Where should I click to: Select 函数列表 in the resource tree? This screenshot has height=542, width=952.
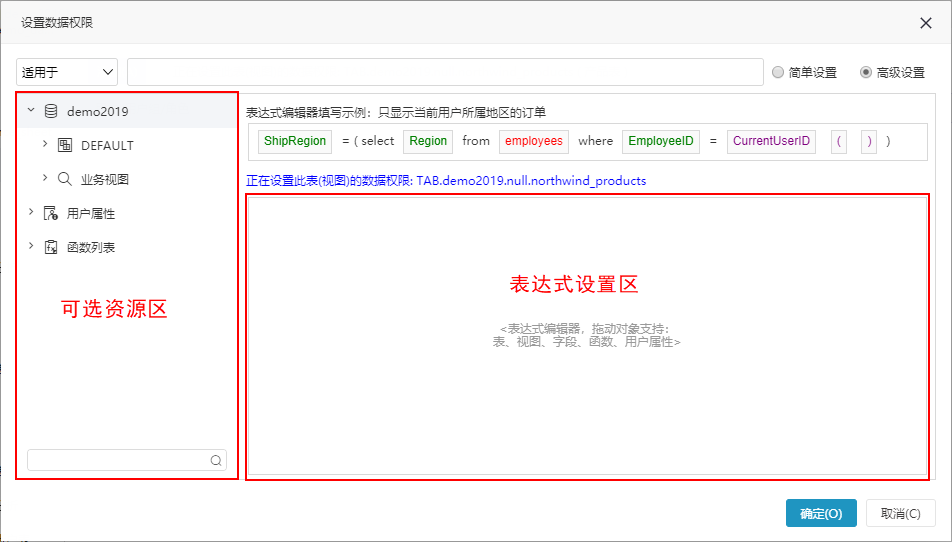point(90,248)
